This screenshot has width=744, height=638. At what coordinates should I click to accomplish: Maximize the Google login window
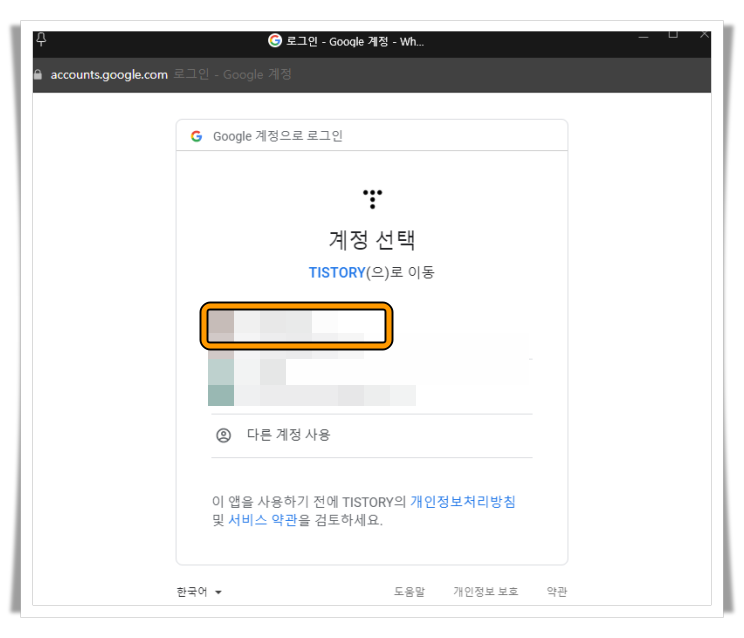tap(673, 35)
